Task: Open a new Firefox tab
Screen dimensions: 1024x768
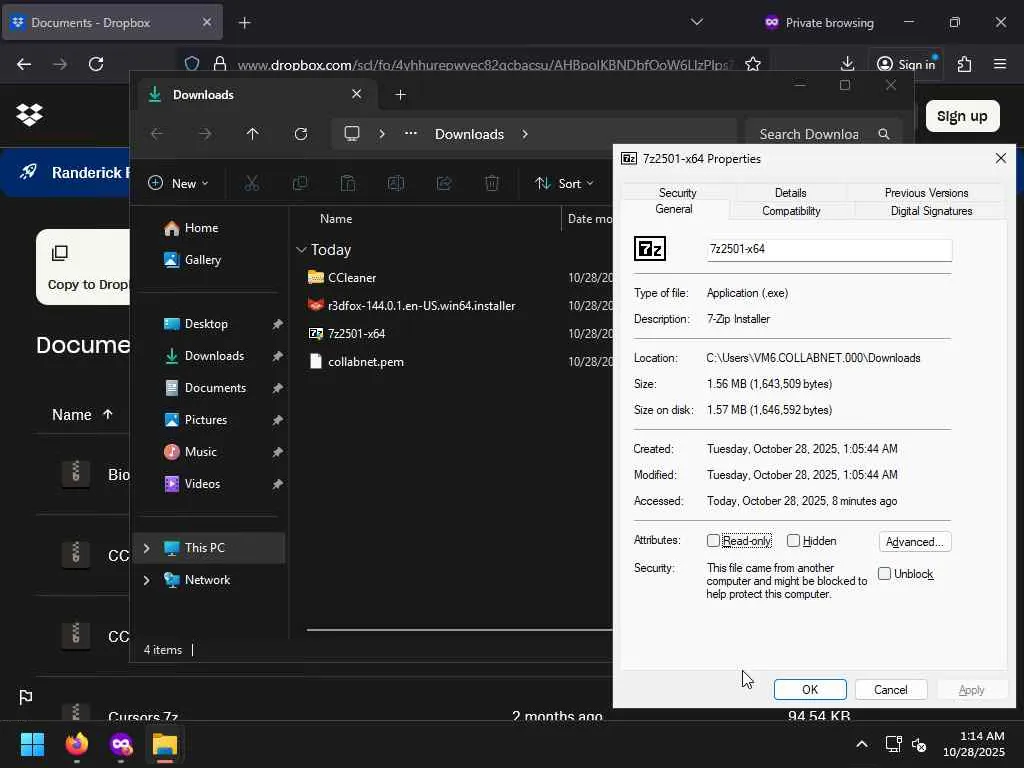Action: [x=244, y=22]
